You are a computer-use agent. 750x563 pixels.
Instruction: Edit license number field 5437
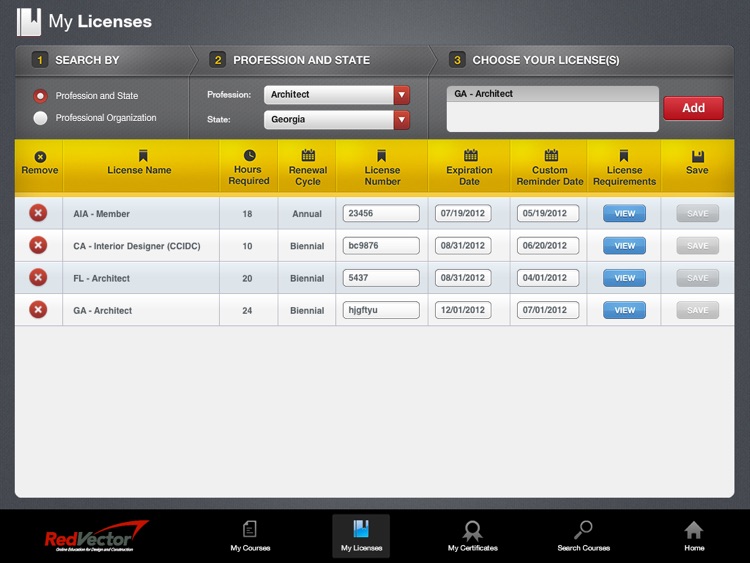pos(381,277)
